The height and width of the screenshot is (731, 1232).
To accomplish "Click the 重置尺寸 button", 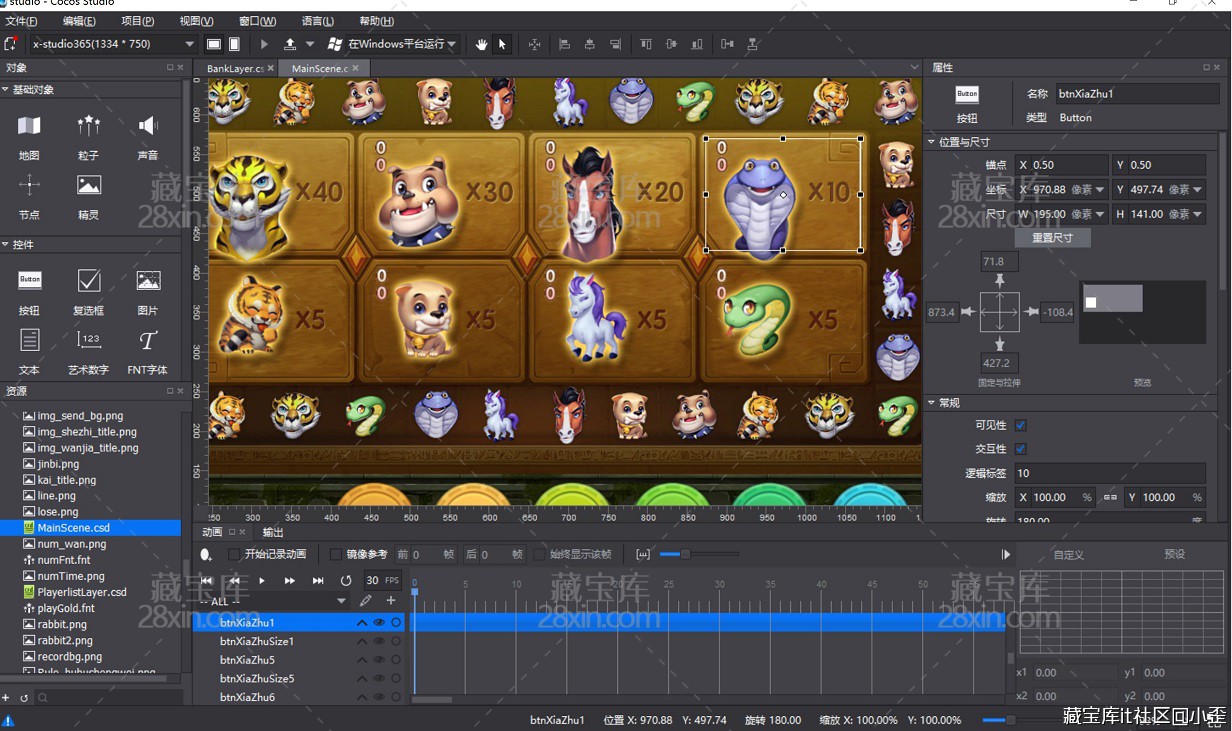I will pyautogui.click(x=1052, y=238).
